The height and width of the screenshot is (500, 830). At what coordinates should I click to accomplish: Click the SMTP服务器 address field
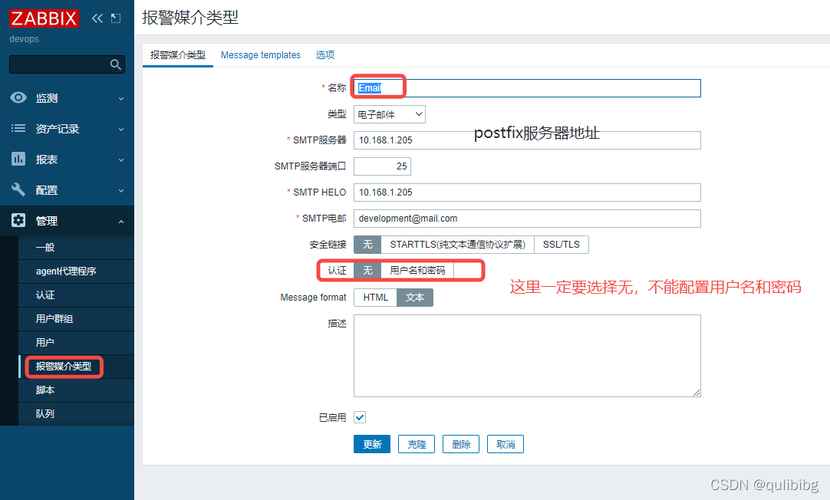(527, 140)
